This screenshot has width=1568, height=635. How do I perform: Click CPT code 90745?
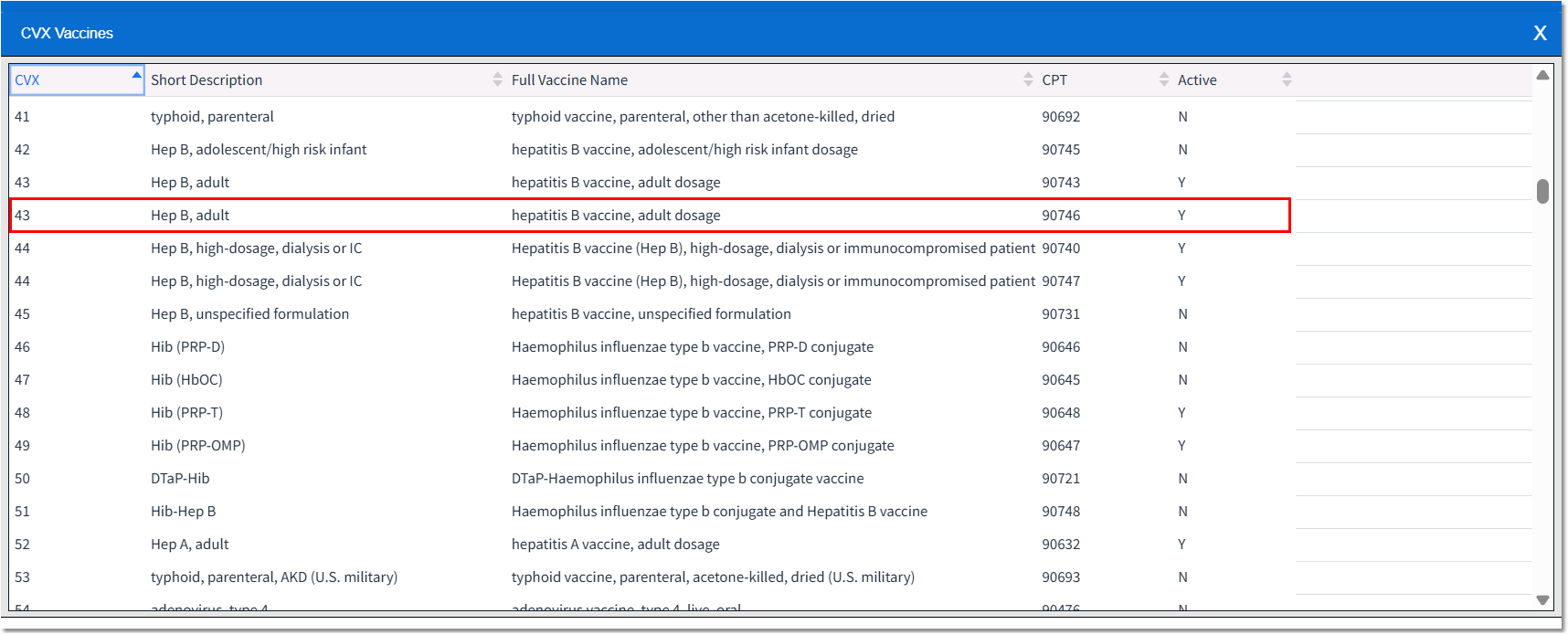[x=1061, y=149]
